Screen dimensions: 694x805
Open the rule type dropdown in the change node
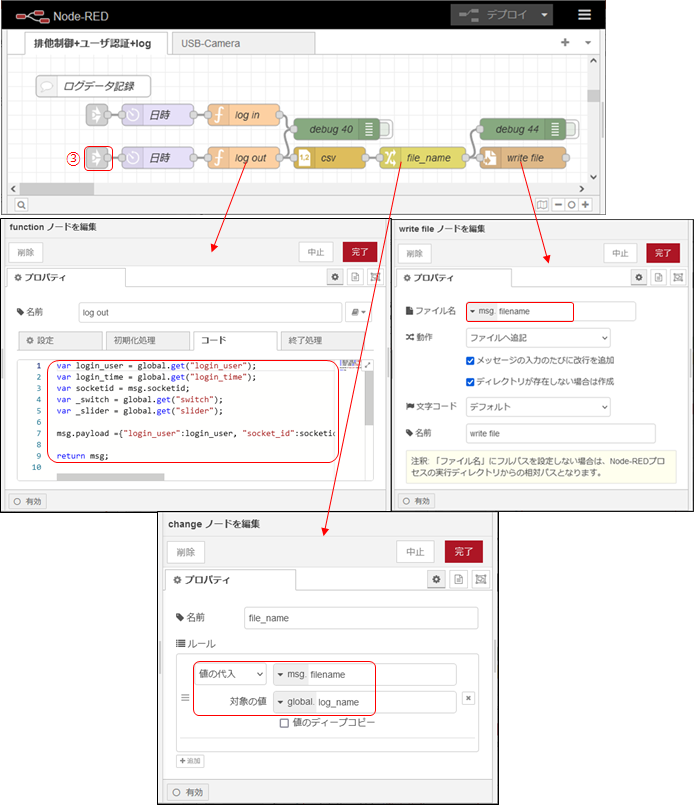point(230,675)
